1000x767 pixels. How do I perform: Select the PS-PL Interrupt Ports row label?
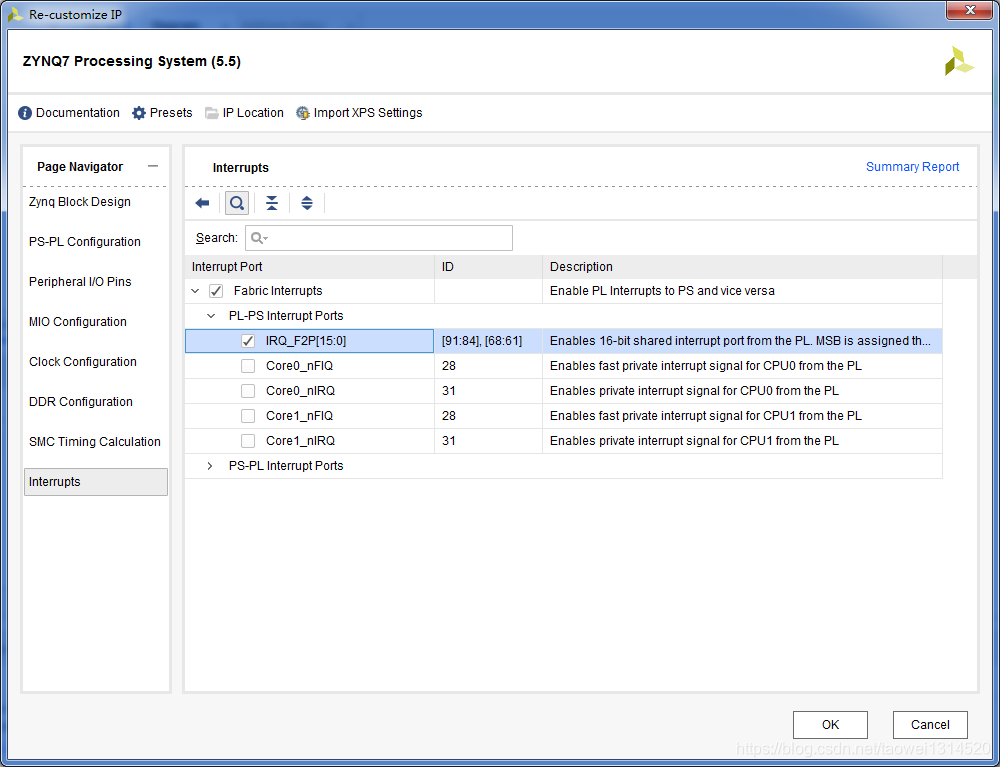point(286,466)
